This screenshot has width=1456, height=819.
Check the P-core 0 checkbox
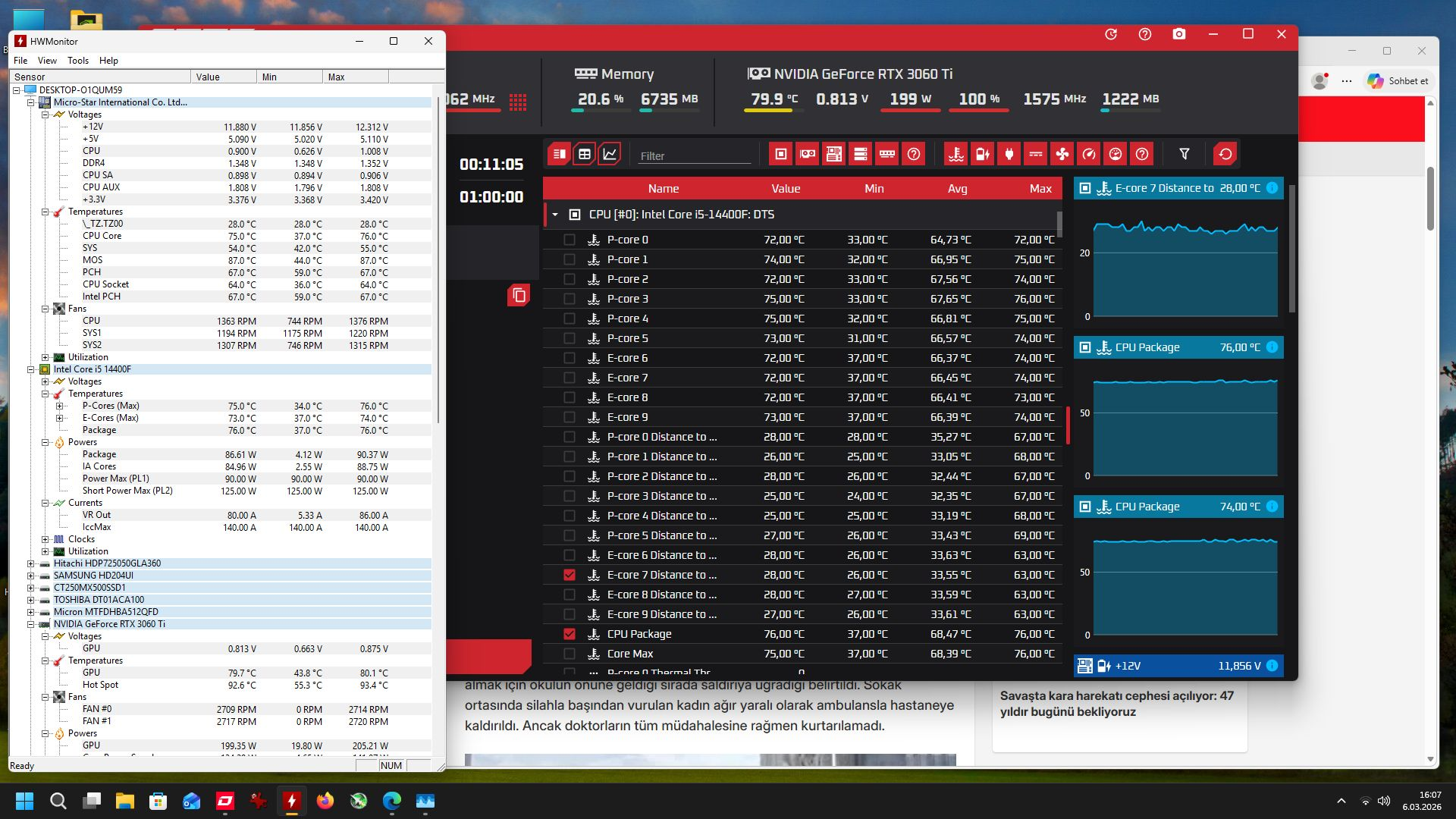pyautogui.click(x=570, y=240)
